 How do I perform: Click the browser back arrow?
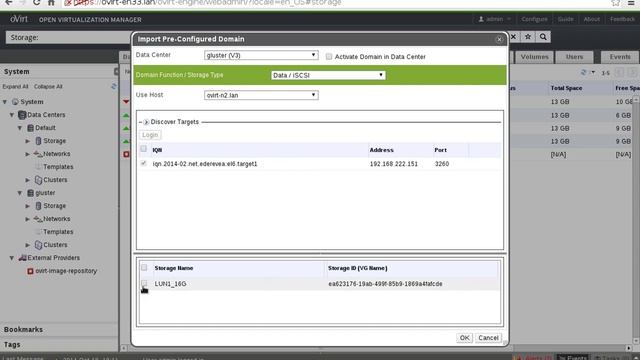pyautogui.click(x=8, y=2)
